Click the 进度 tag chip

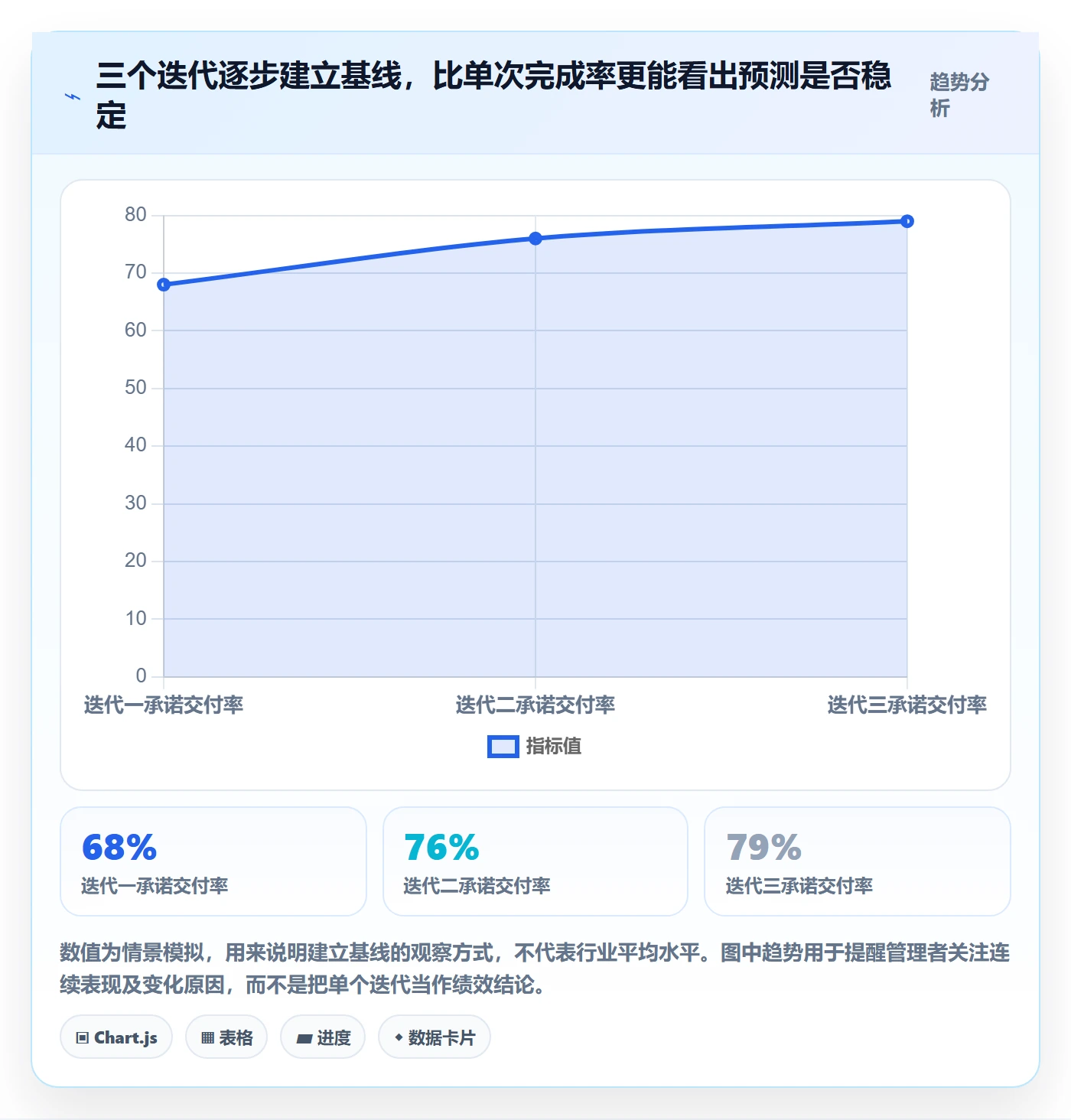click(x=323, y=1037)
